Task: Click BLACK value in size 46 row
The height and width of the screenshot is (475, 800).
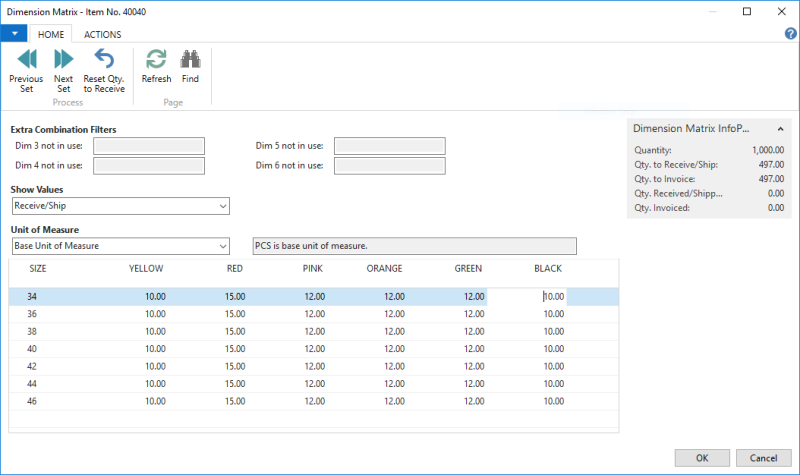Action: pyautogui.click(x=554, y=402)
